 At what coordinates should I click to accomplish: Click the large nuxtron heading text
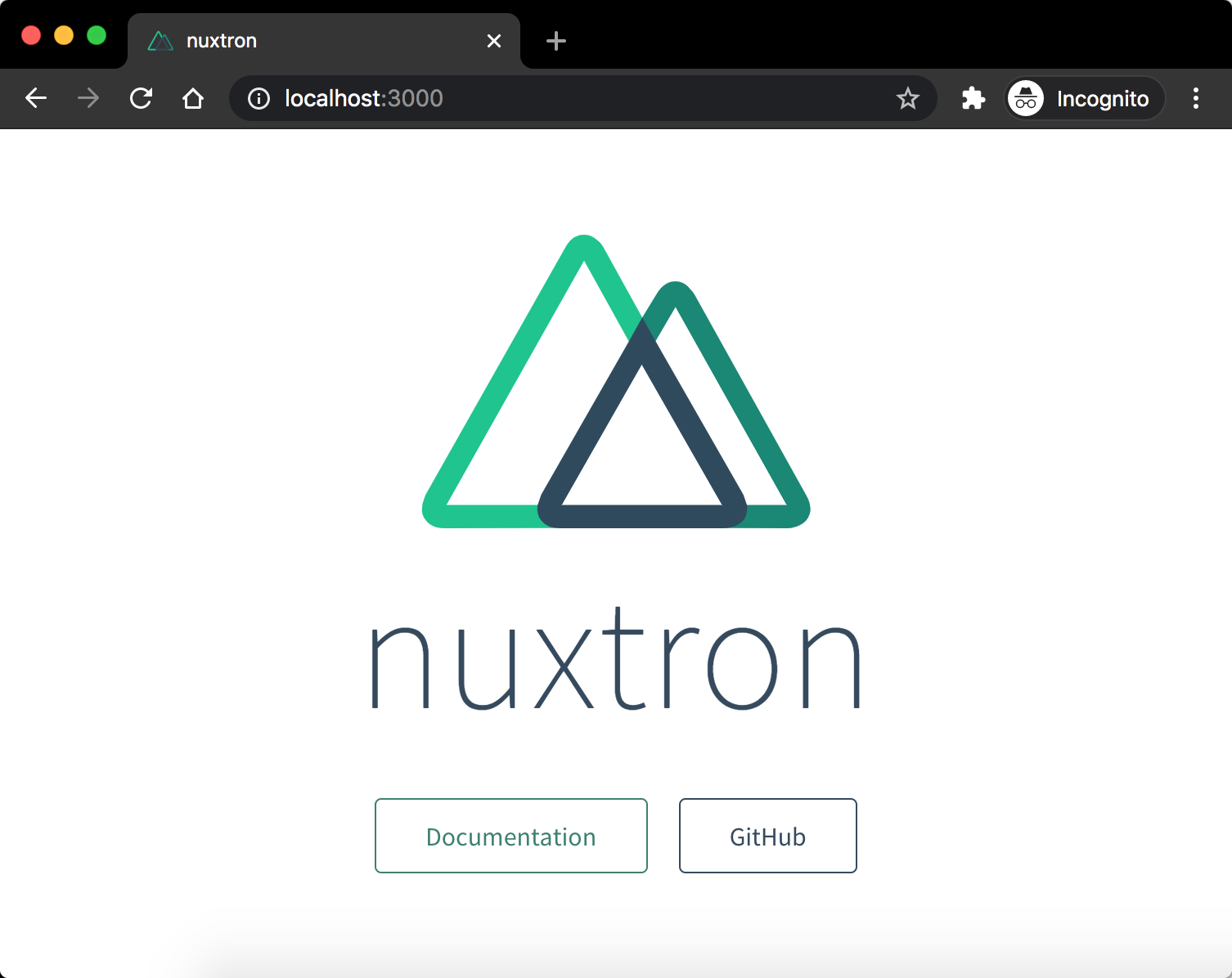point(616,659)
